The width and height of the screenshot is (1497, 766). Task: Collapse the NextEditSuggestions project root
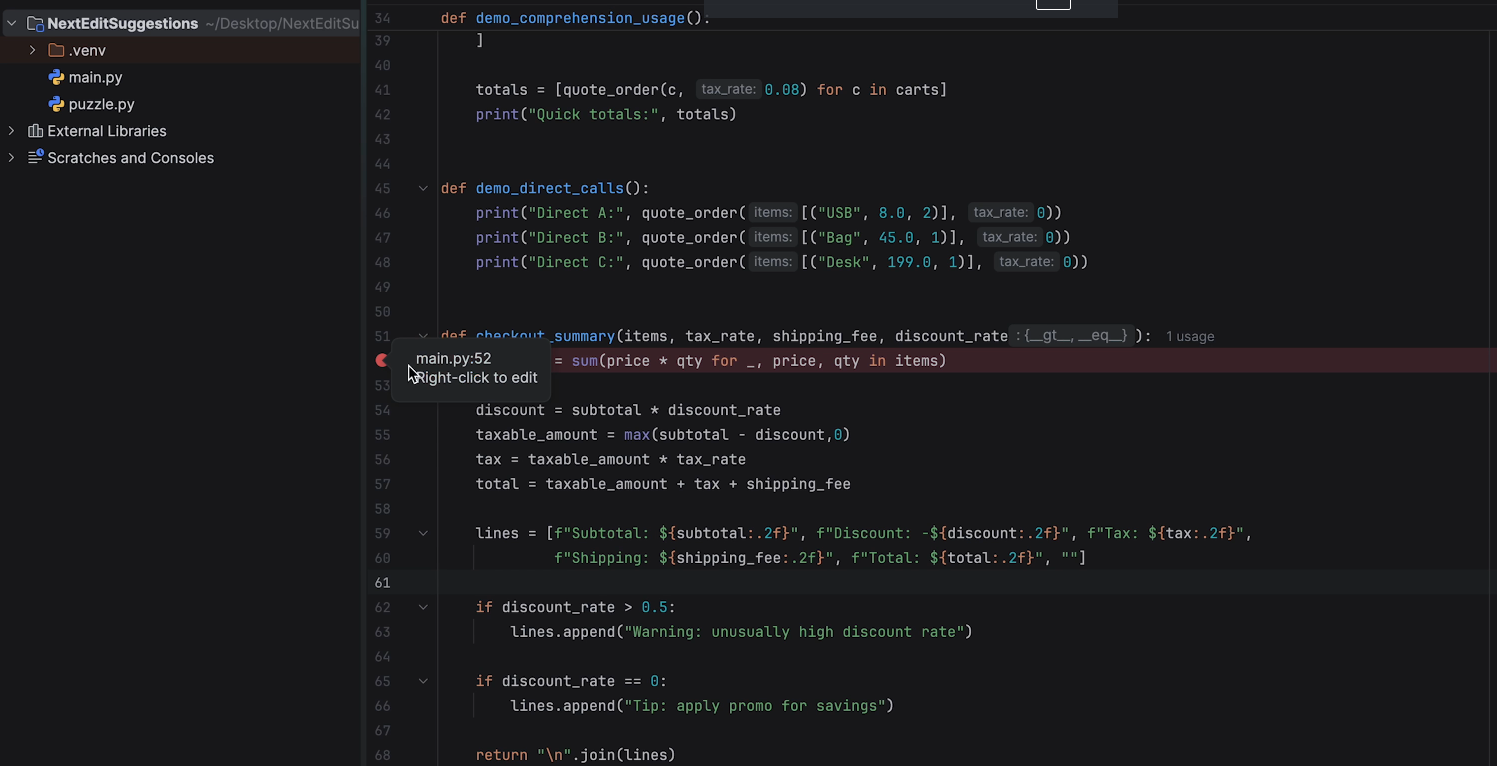tap(12, 23)
